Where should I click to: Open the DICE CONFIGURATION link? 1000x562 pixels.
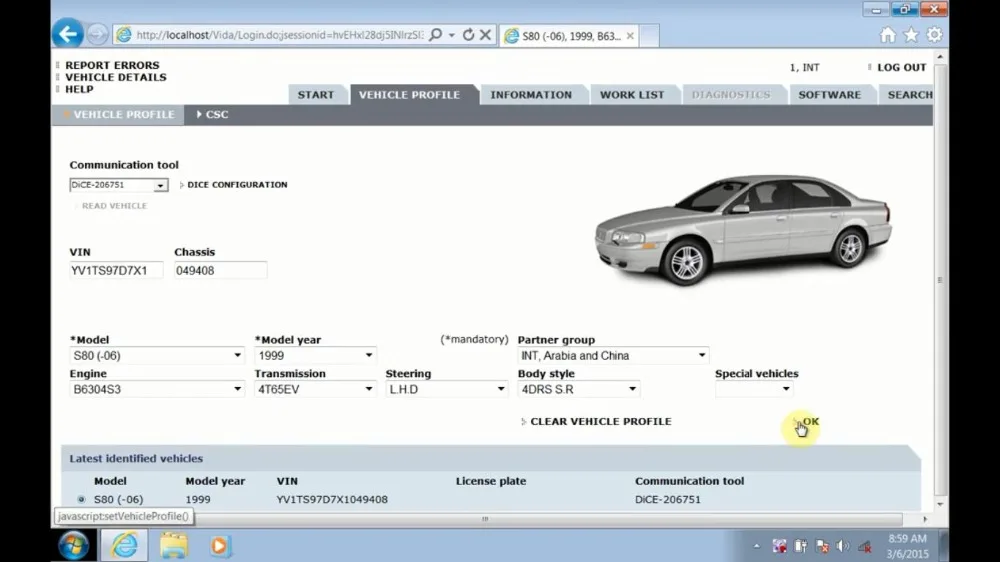(x=237, y=184)
